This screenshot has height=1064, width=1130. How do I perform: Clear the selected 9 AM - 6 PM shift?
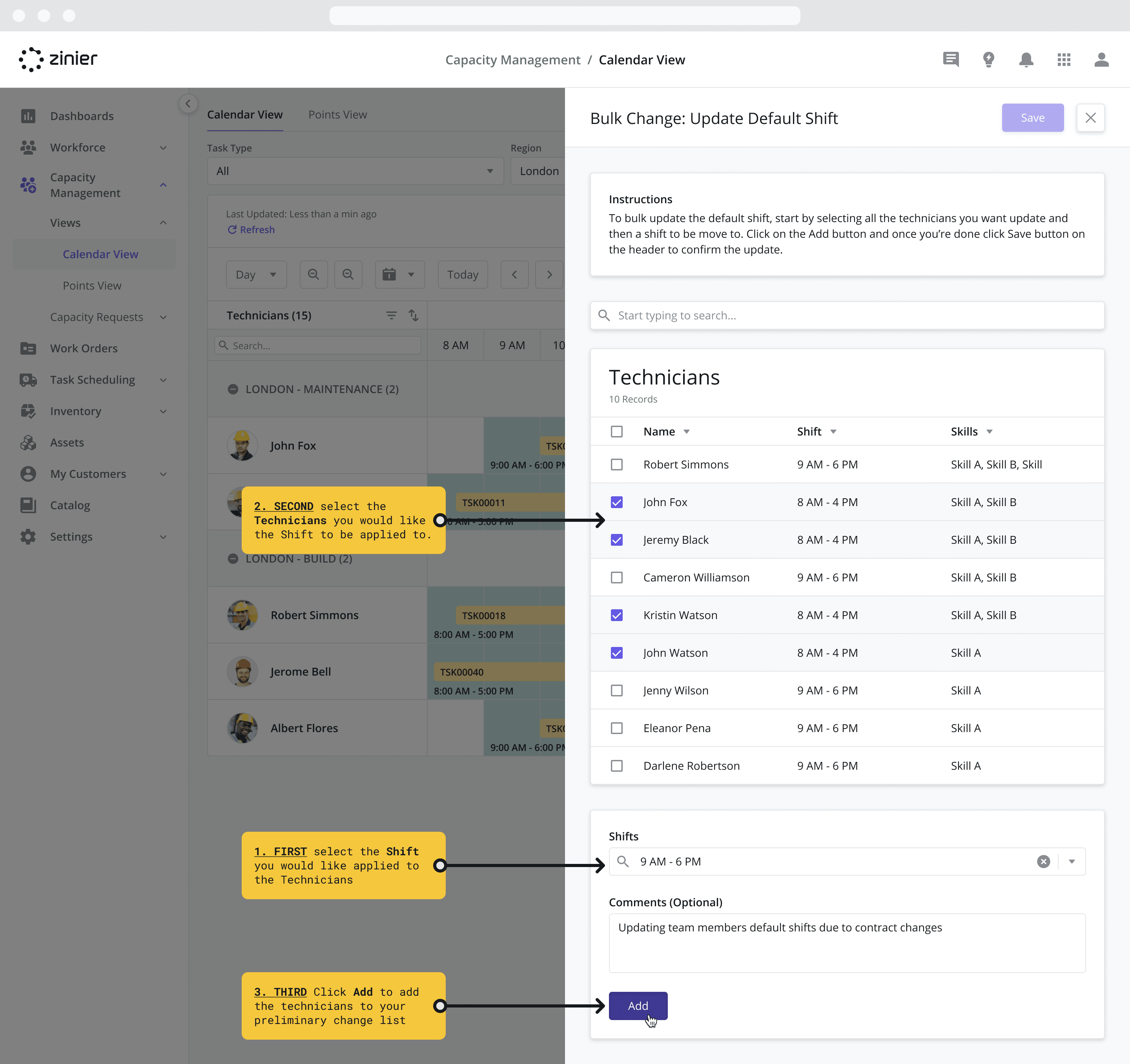click(x=1044, y=862)
